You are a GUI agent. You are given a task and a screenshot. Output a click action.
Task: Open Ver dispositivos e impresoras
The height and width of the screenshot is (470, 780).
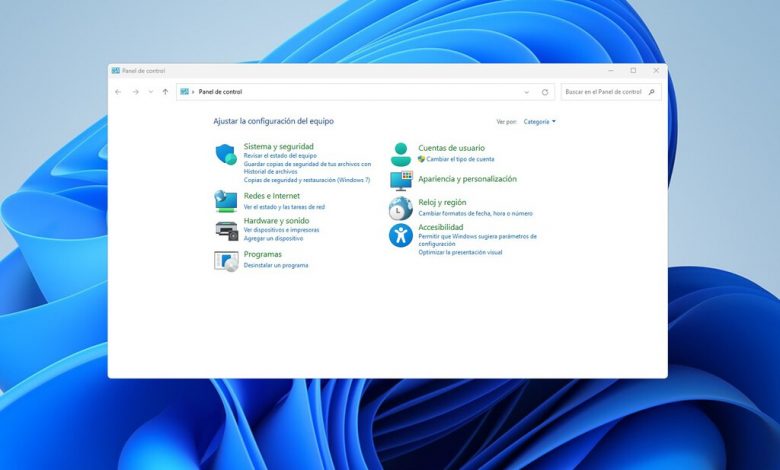282,230
